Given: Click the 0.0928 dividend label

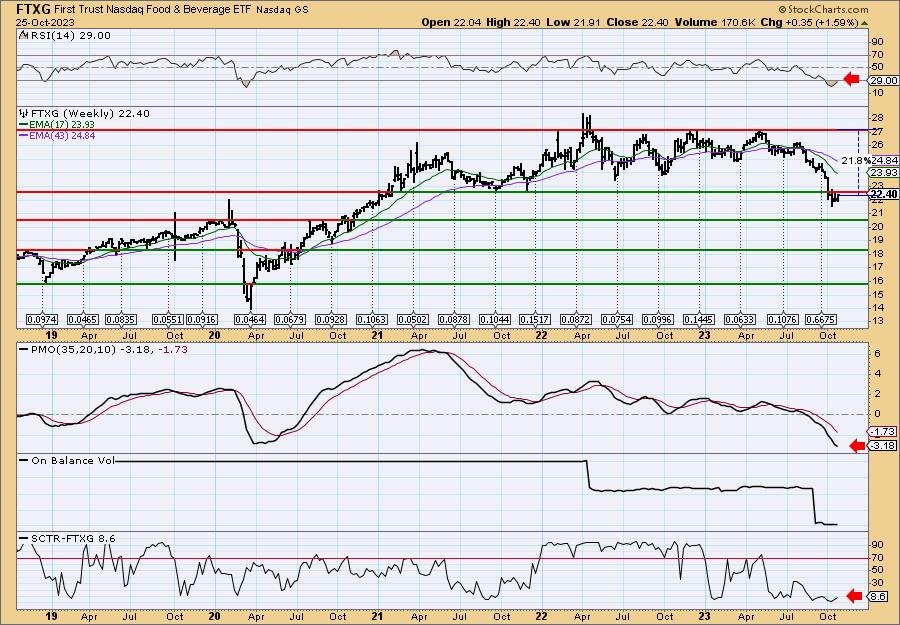Looking at the screenshot, I should (331, 319).
